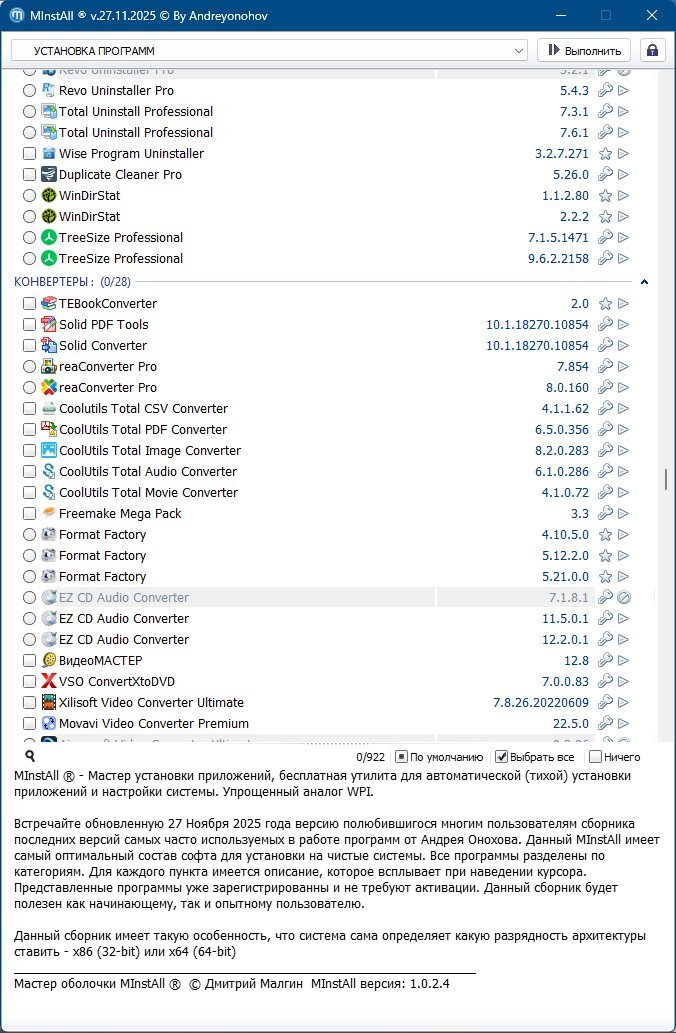Collapse the КОНВЕРТЕРЫ section with the arrow
Screen dimensions: 676x1033
click(644, 282)
